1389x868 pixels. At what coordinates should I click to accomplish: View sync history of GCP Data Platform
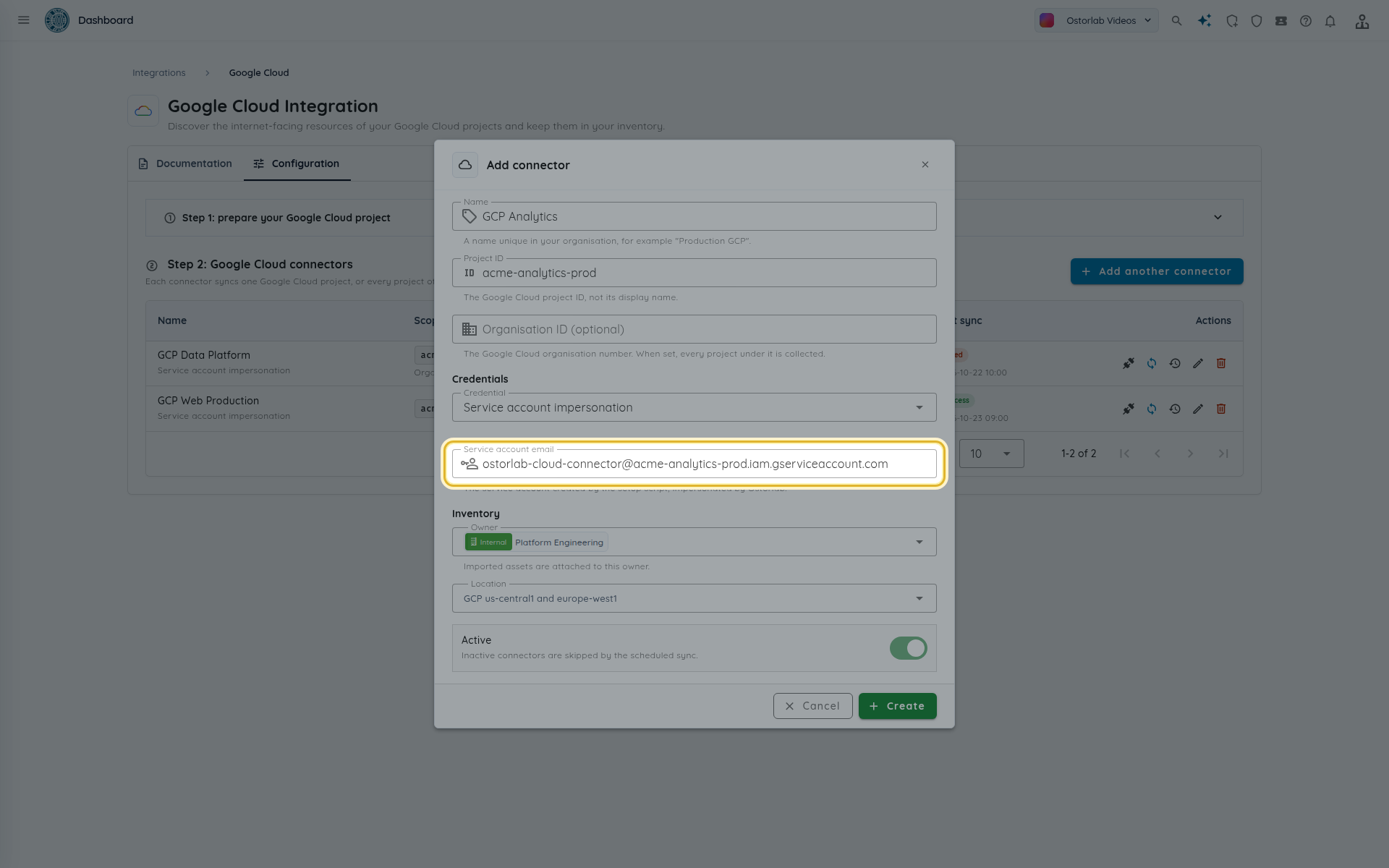coord(1175,363)
